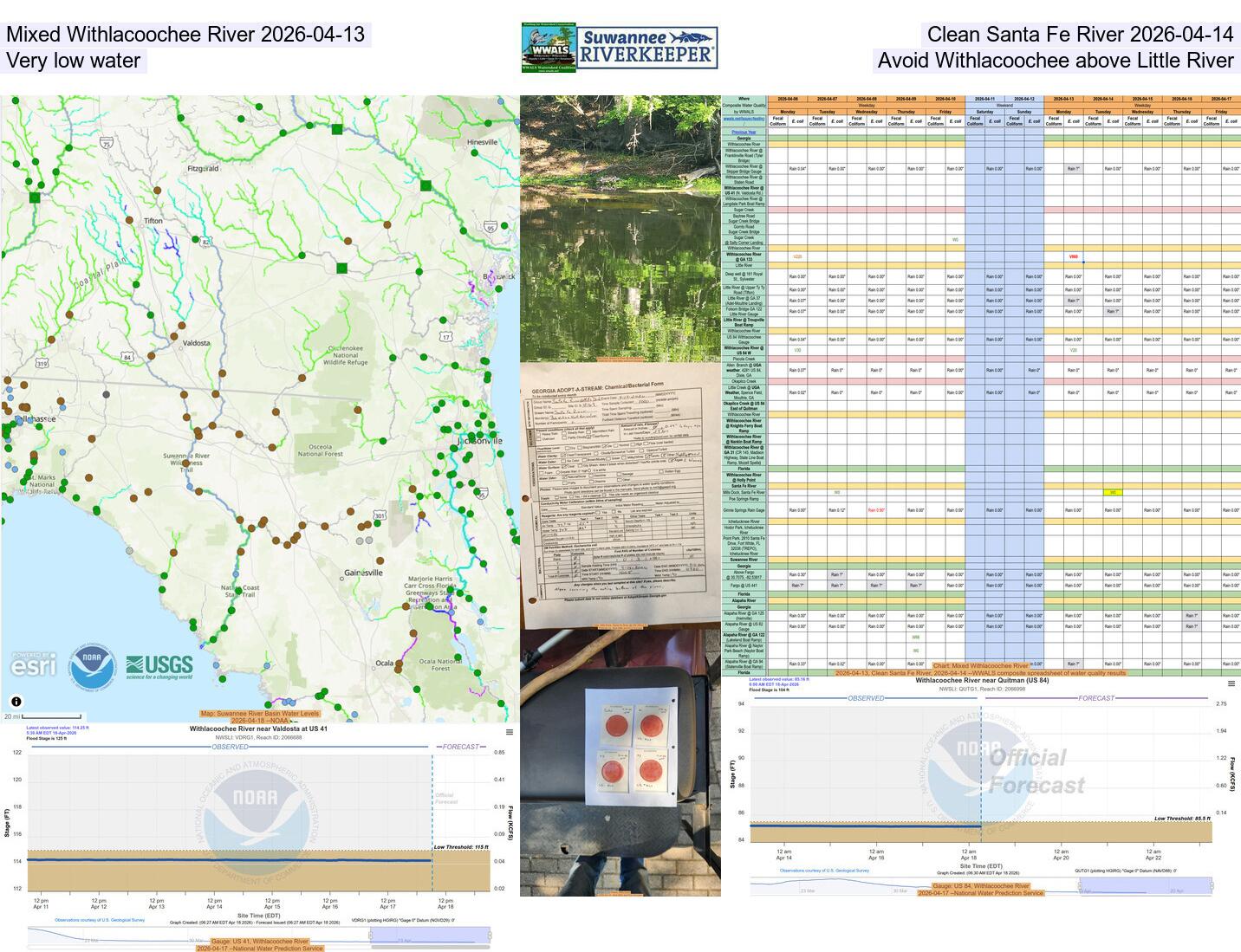
Task: Select the green gauge square marker near Valdosta
Action: (x=341, y=267)
